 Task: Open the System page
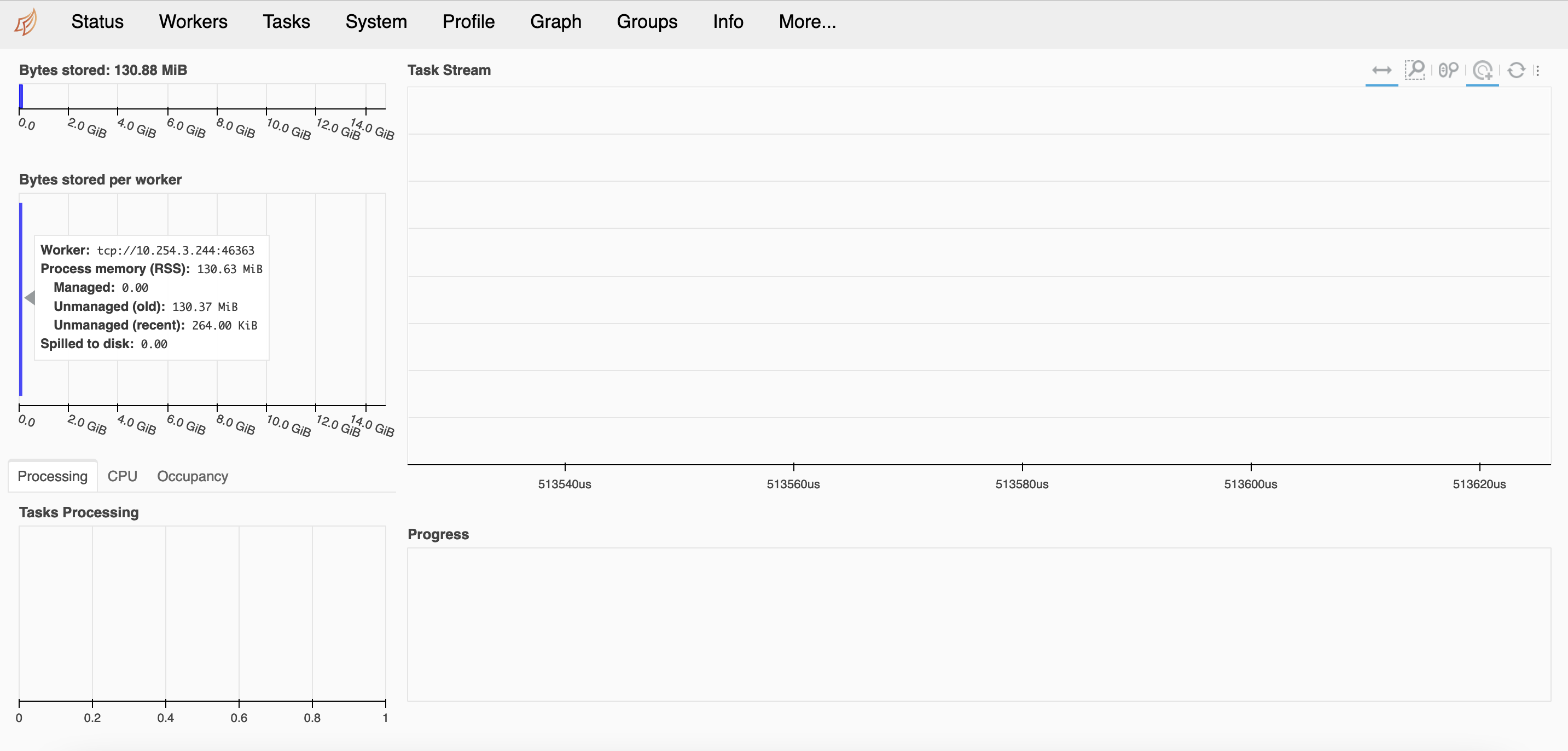click(x=376, y=22)
